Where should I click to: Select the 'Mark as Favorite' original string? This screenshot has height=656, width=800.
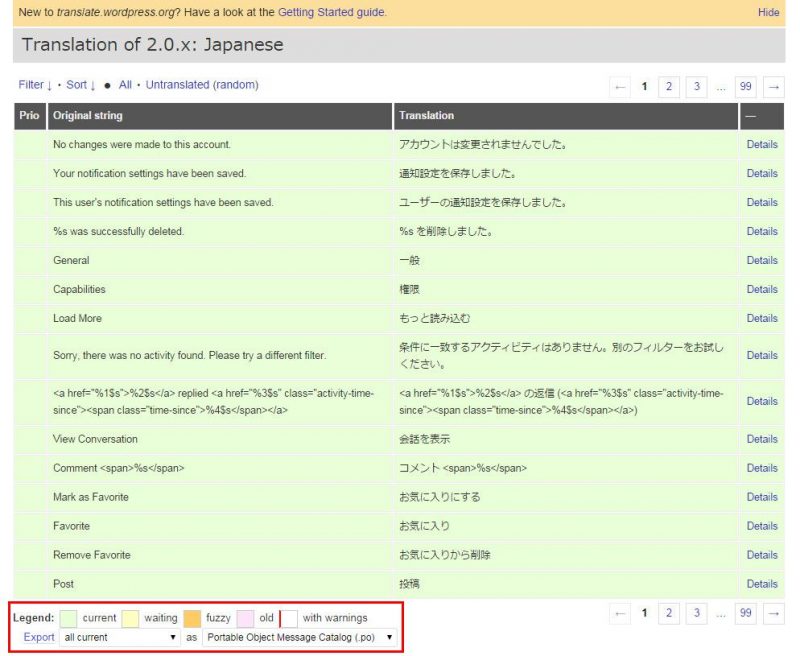[x=91, y=497]
